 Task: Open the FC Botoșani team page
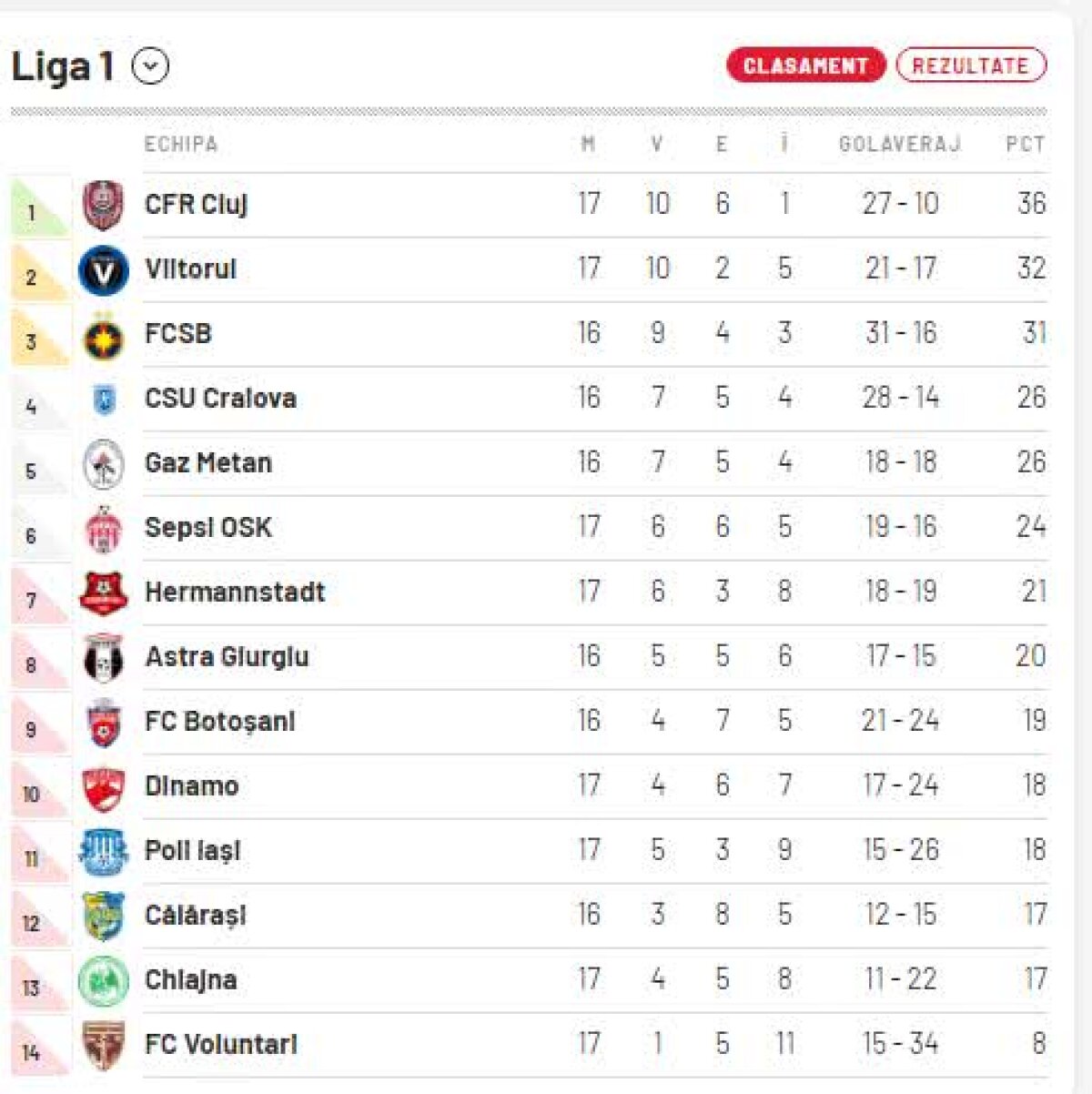(x=221, y=721)
